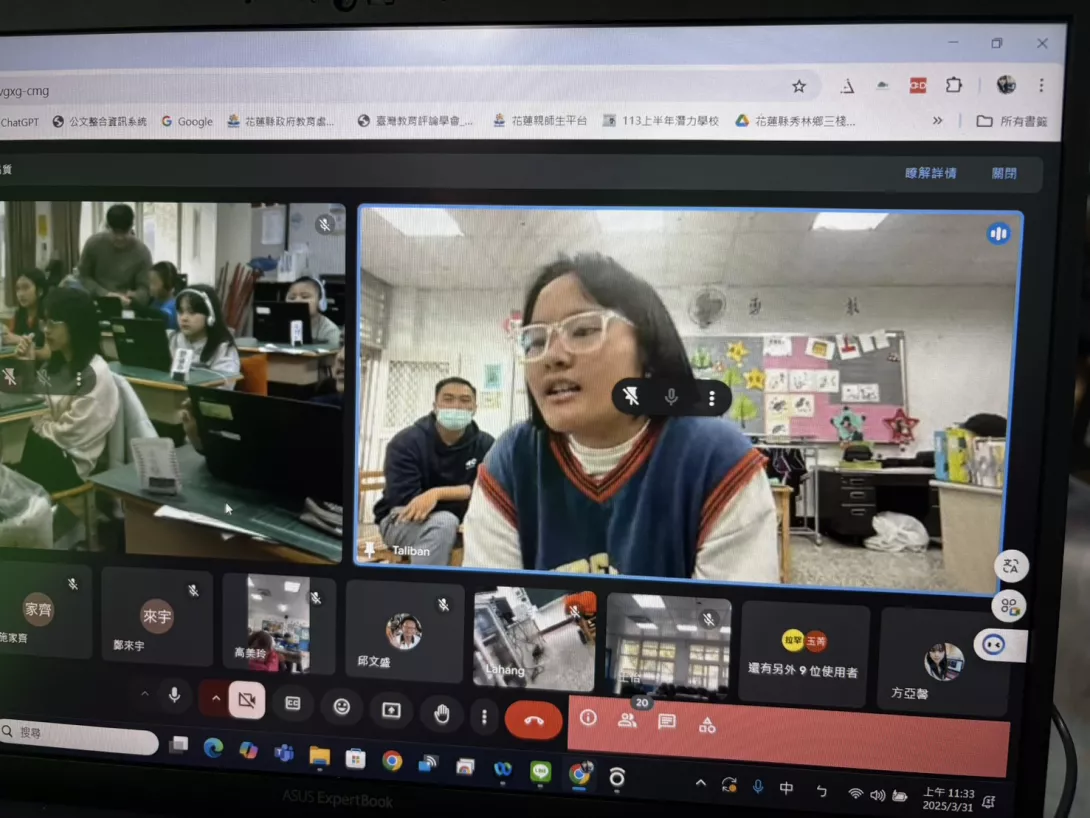Open the LINE app on the taskbar
Screen dimensions: 1090x818
point(540,771)
